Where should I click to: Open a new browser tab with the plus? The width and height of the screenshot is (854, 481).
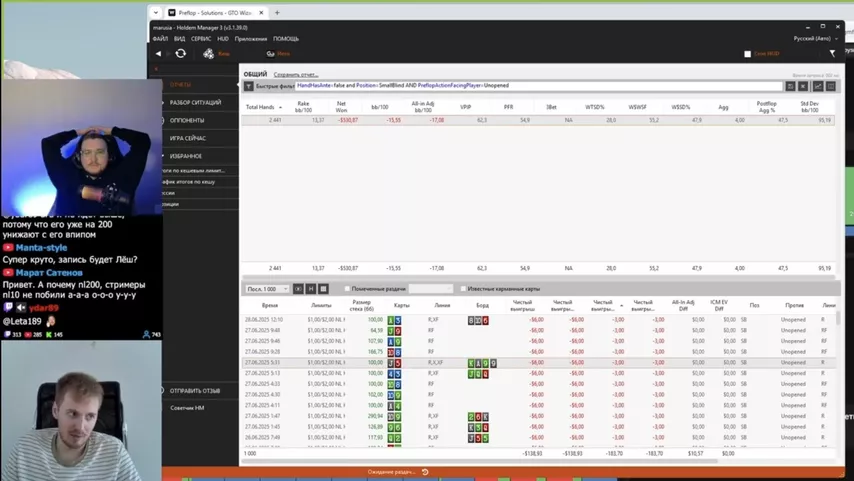point(277,13)
